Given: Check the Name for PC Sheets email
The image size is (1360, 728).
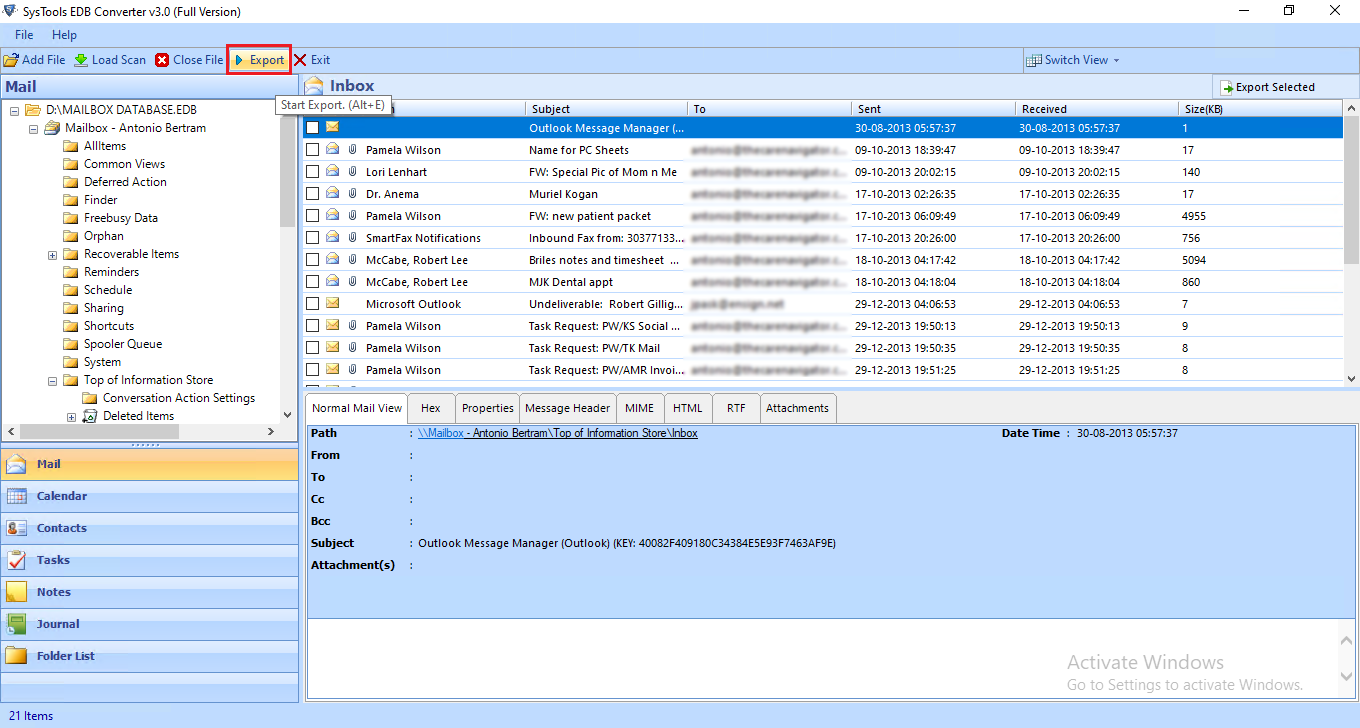Looking at the screenshot, I should click(x=313, y=150).
